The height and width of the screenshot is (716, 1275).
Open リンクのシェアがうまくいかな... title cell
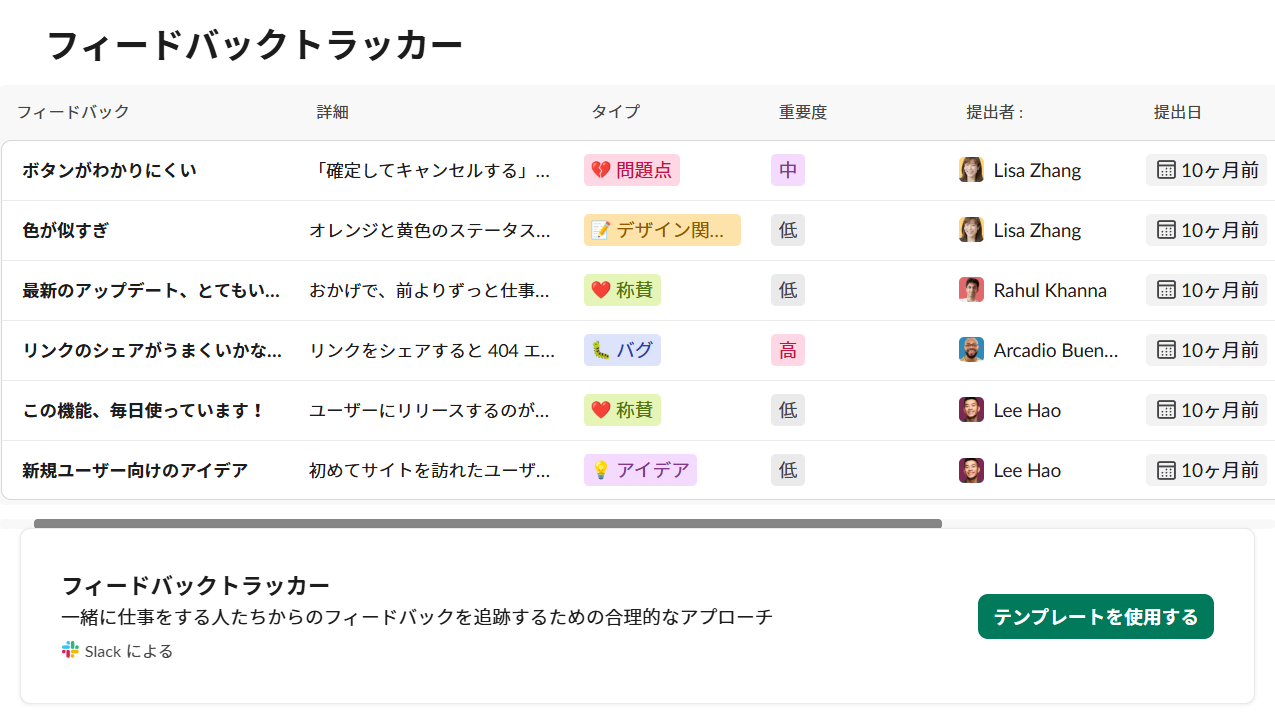pos(152,350)
